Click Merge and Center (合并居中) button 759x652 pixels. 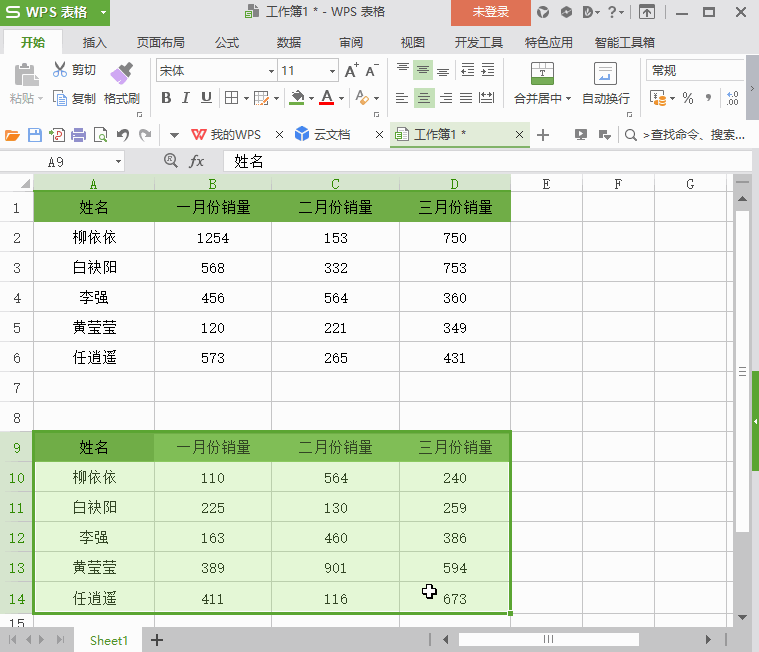542,83
